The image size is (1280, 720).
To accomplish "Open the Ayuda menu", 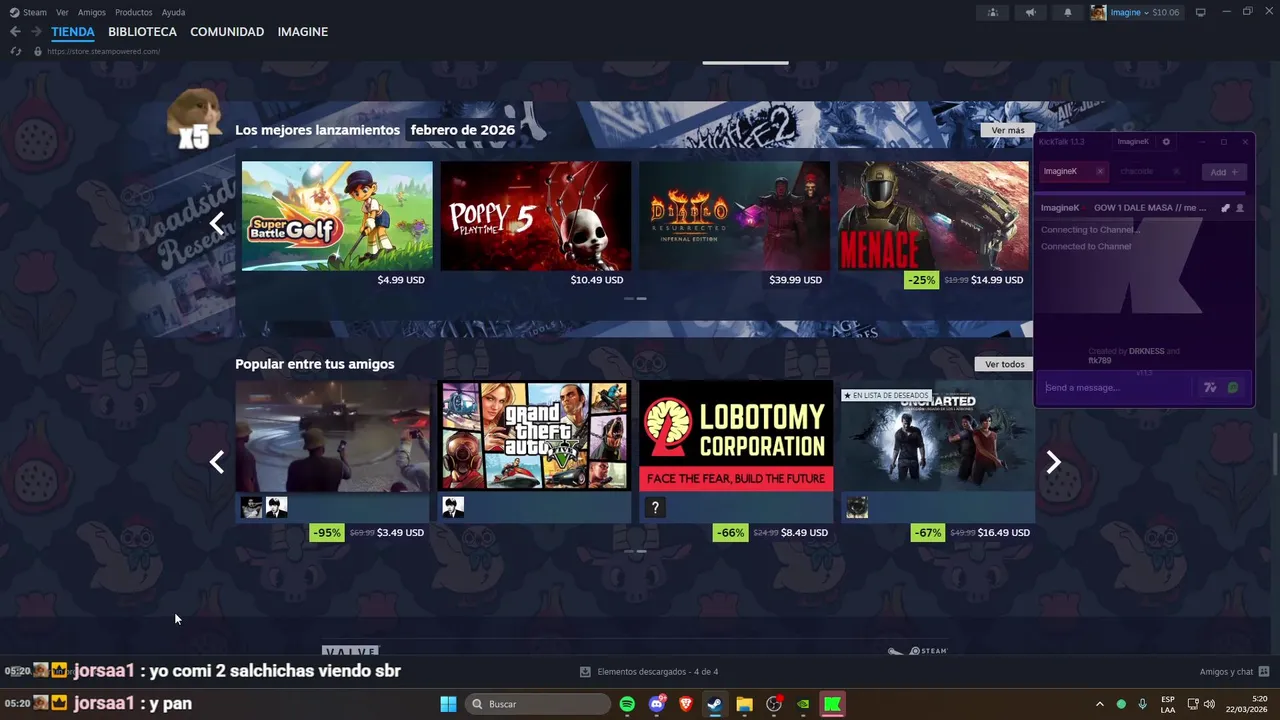I will [173, 12].
